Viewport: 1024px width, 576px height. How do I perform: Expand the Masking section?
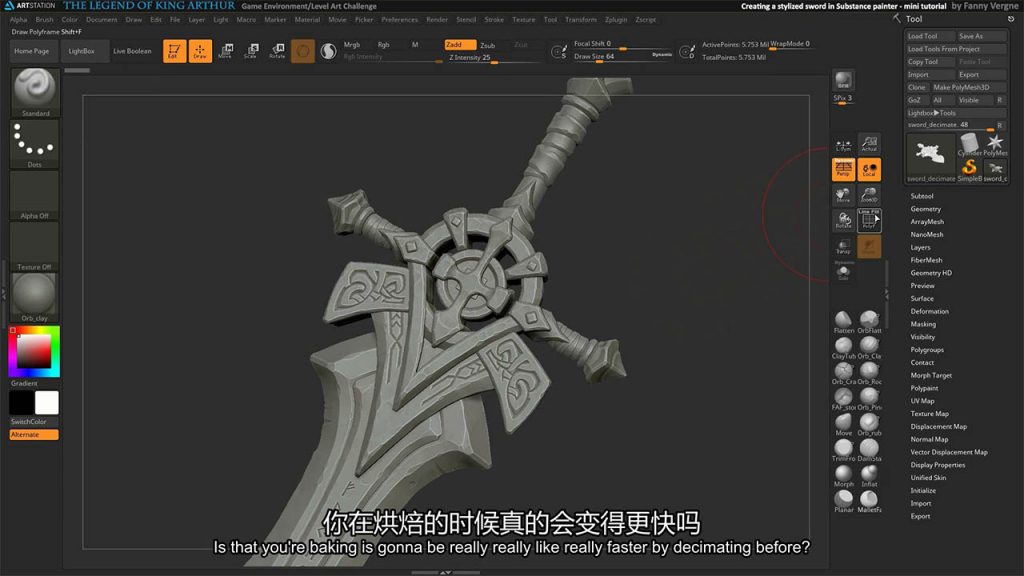923,324
